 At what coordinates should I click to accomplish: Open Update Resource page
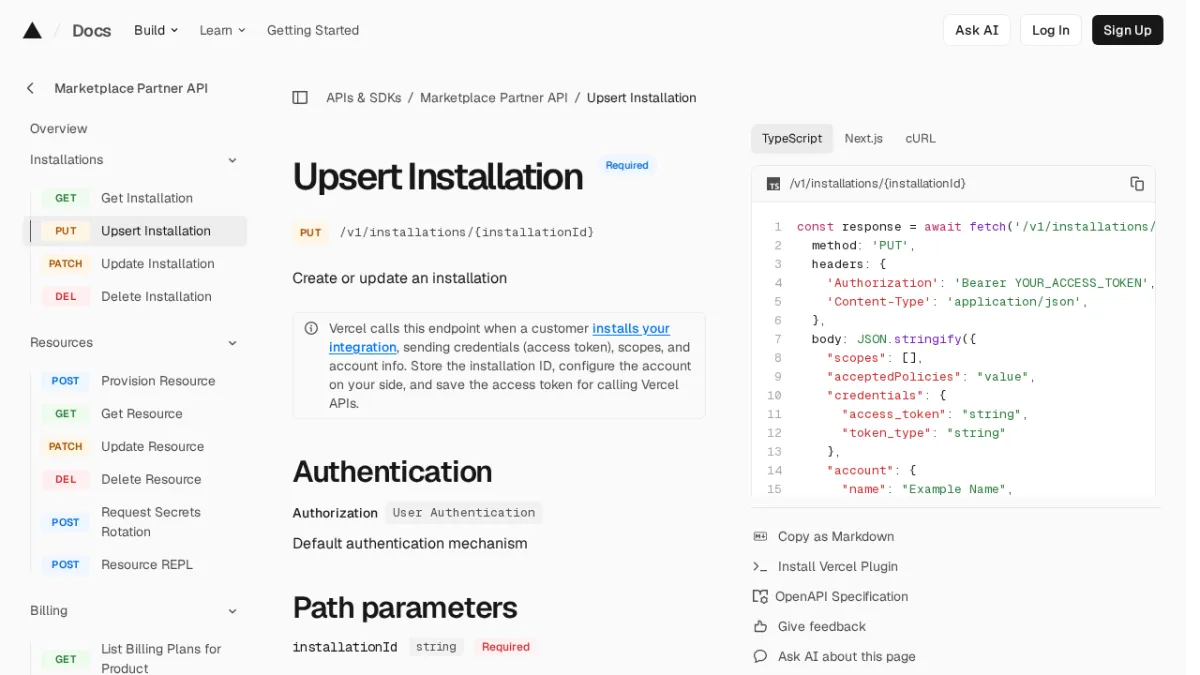point(153,447)
